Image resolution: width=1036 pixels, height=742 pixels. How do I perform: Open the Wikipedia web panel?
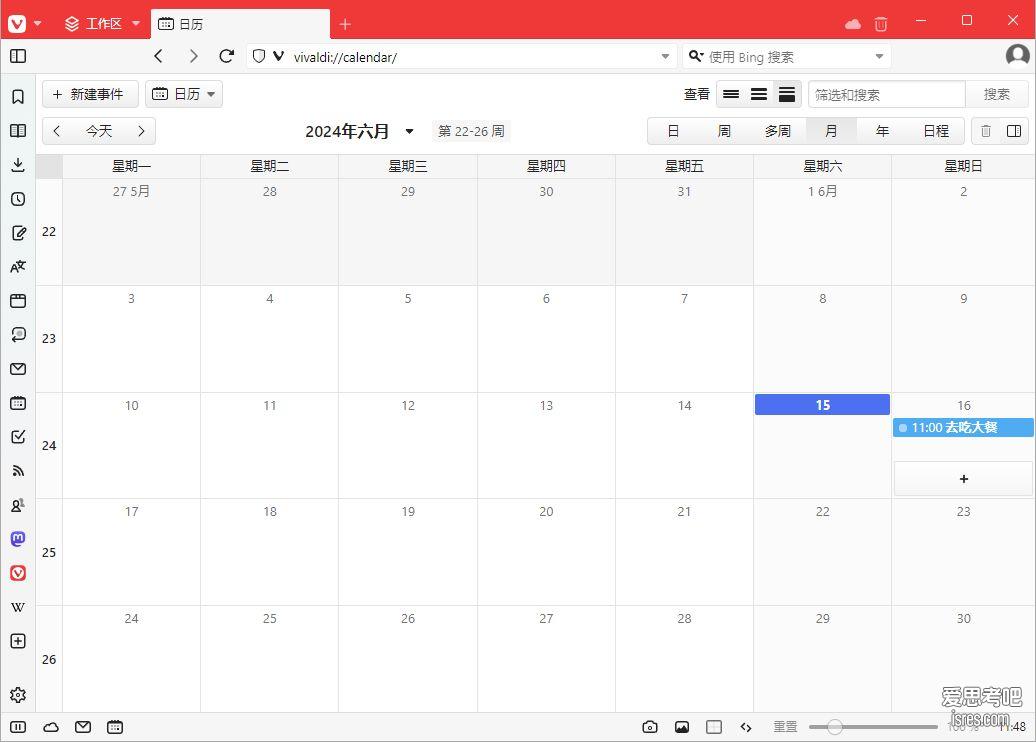[18, 607]
